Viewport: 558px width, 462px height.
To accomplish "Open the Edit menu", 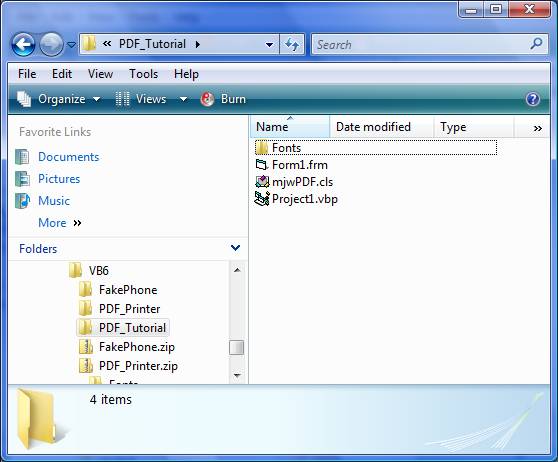I will tap(62, 74).
